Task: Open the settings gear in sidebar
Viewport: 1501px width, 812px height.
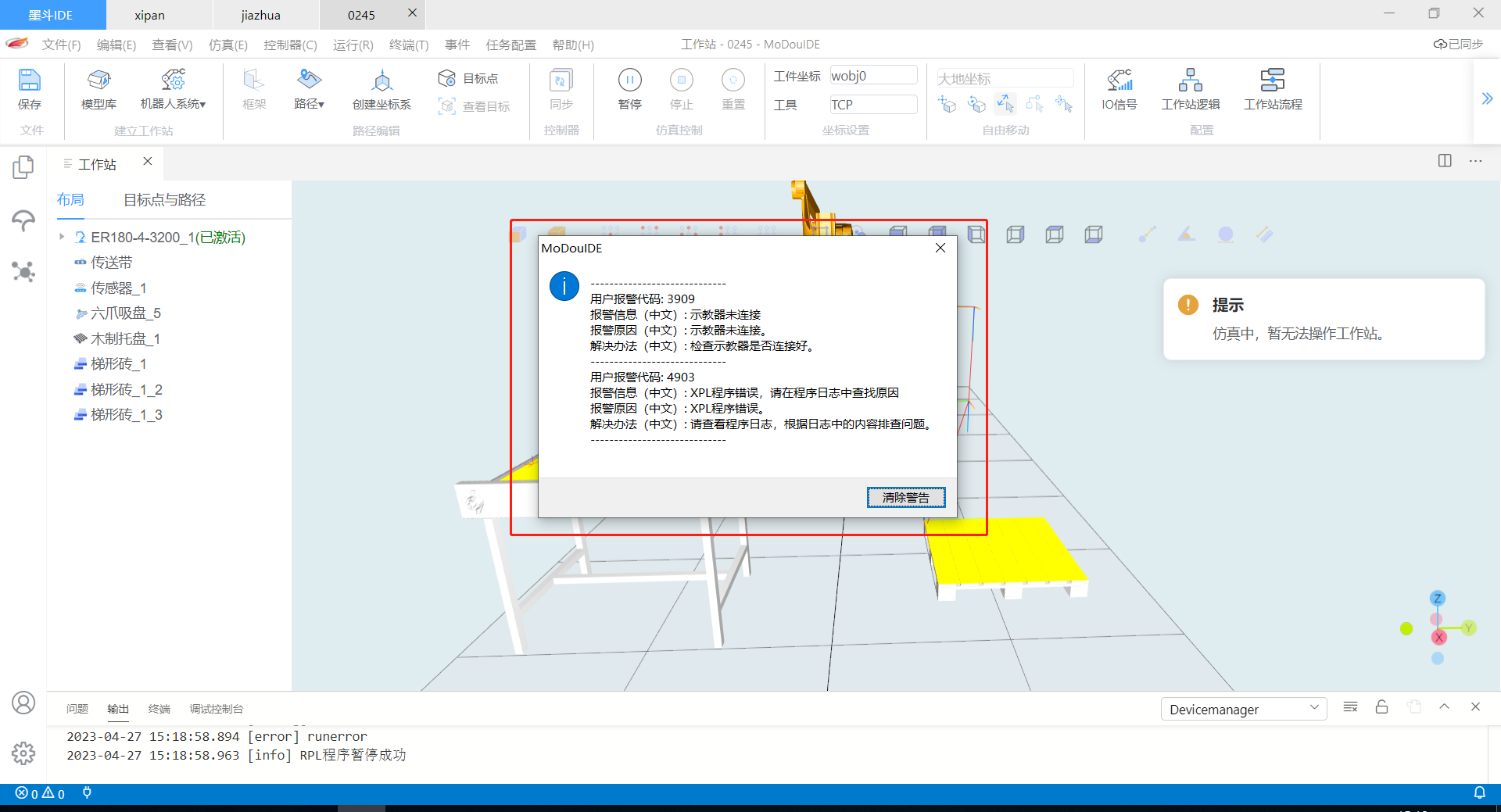Action: (23, 753)
